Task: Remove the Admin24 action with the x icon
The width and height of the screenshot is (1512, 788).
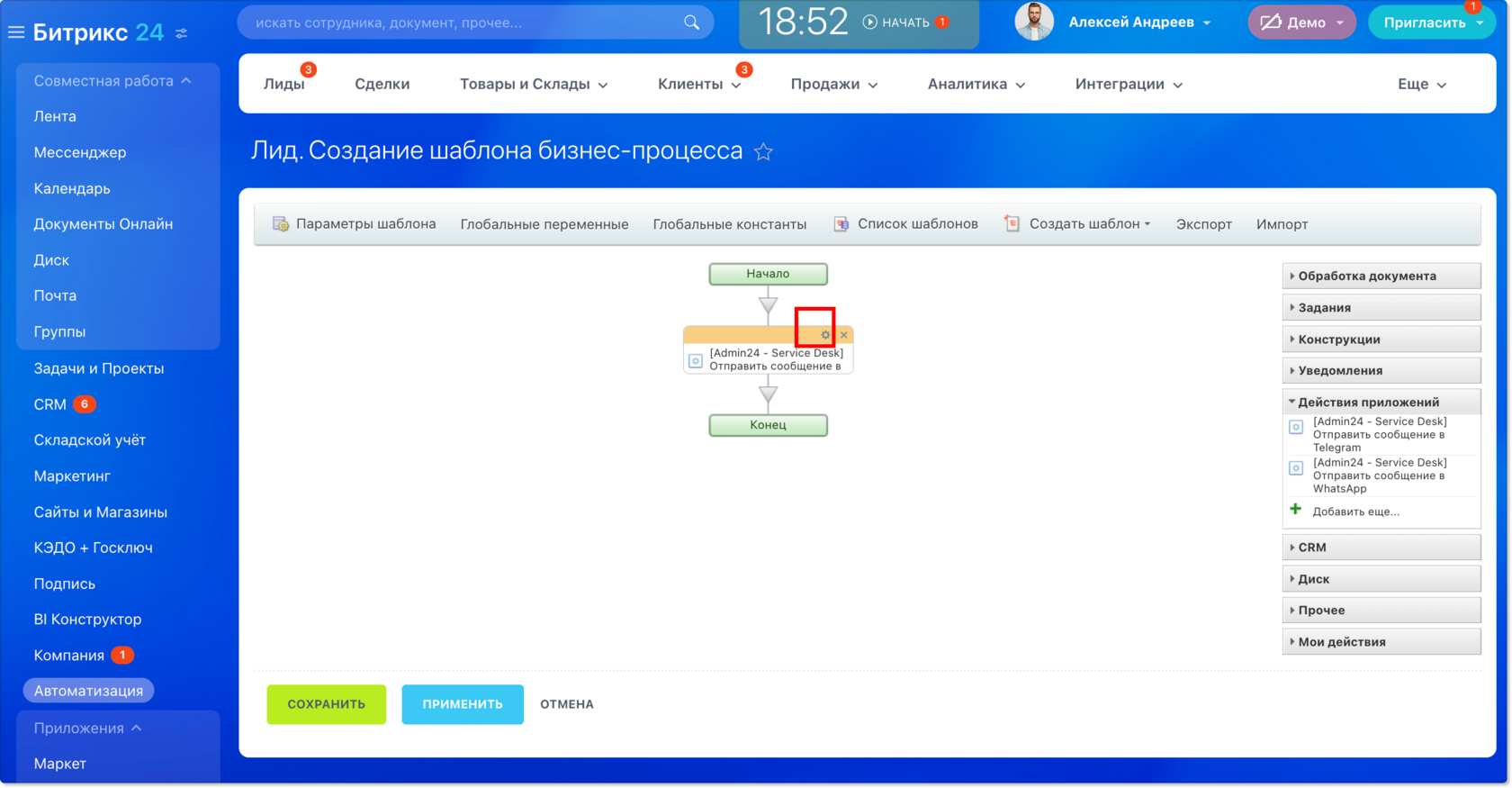Action: point(844,335)
